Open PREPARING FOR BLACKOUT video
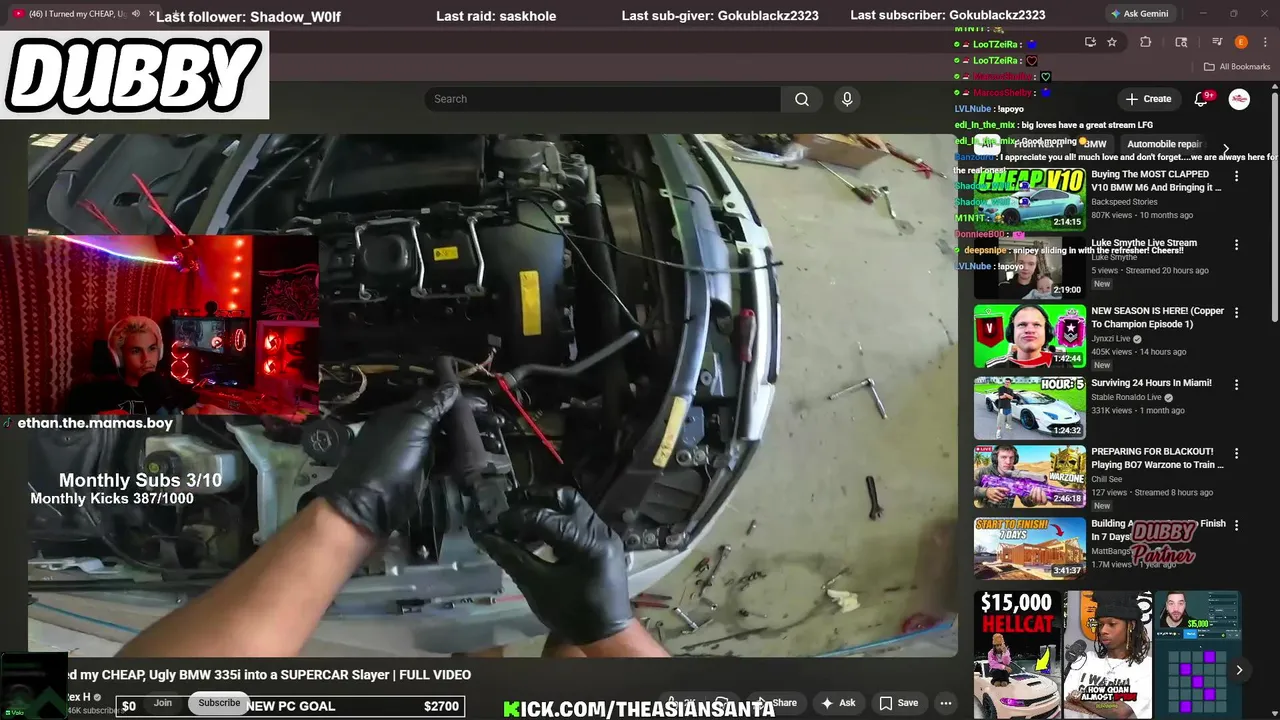 tap(1157, 458)
